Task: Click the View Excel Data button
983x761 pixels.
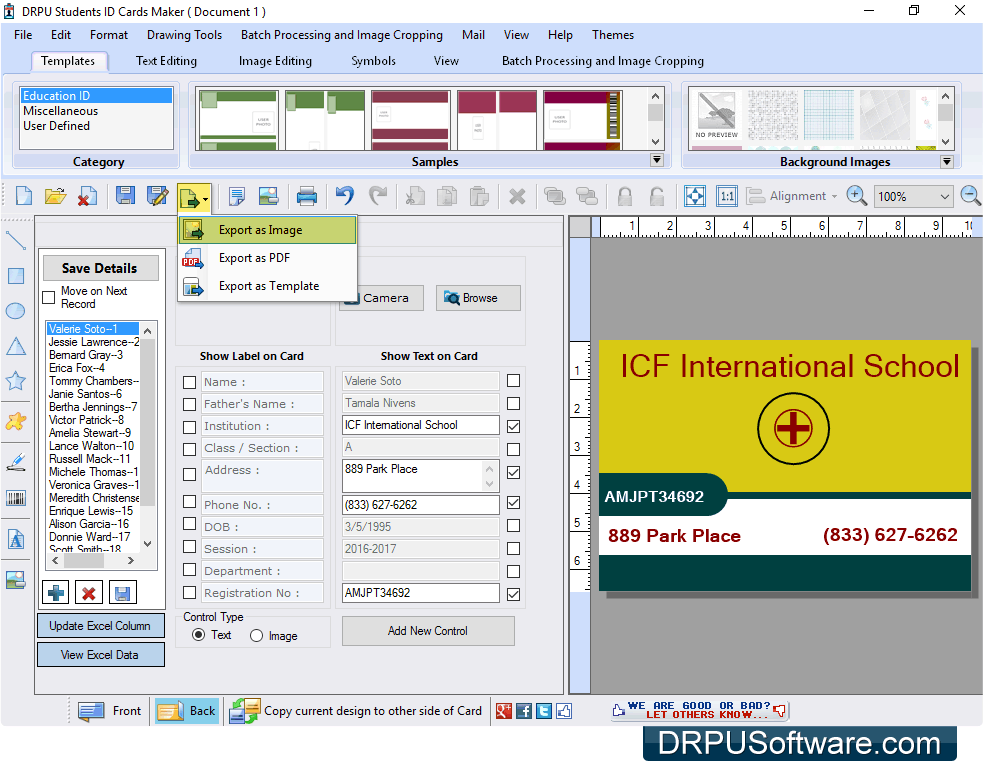Action: 100,654
